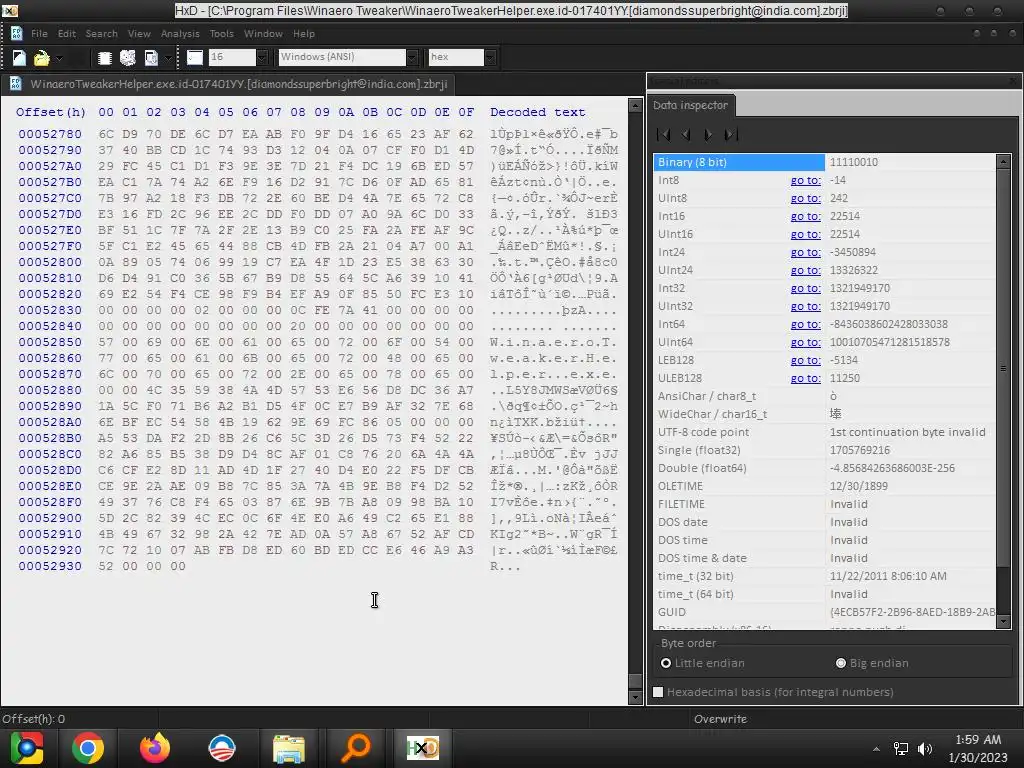Open the Search menu
The width and height of the screenshot is (1024, 768).
tap(101, 33)
